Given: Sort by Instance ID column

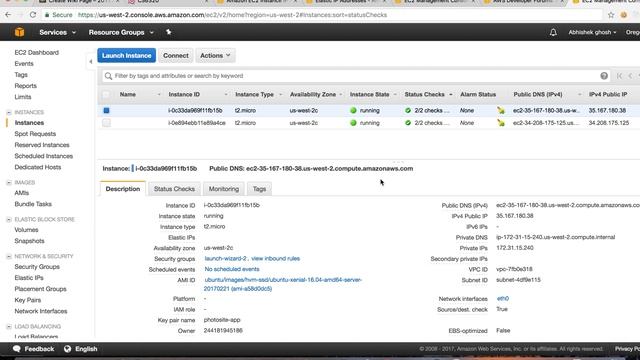Looking at the screenshot, I should point(184,94).
